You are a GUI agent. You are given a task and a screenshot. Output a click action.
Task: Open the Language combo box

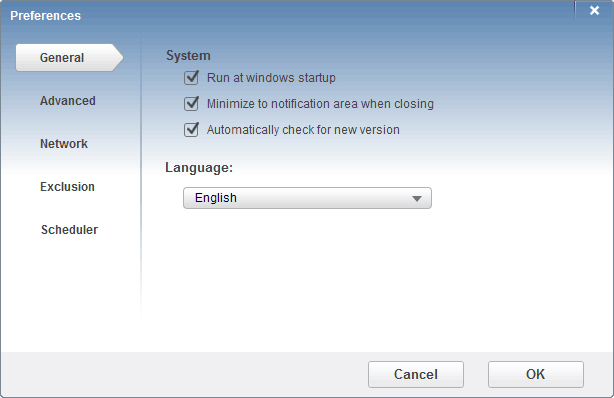[x=307, y=198]
